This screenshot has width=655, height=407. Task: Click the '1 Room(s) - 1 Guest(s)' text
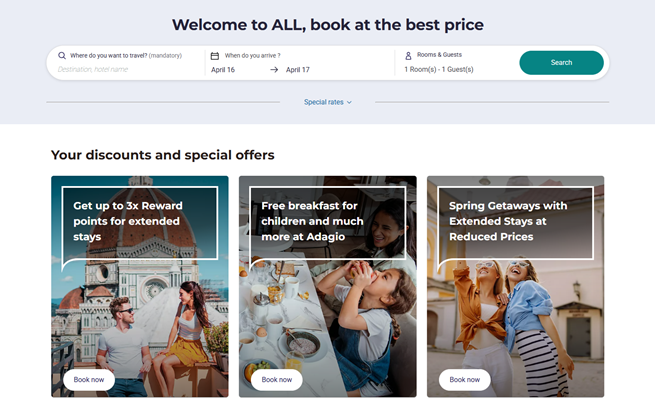(439, 70)
